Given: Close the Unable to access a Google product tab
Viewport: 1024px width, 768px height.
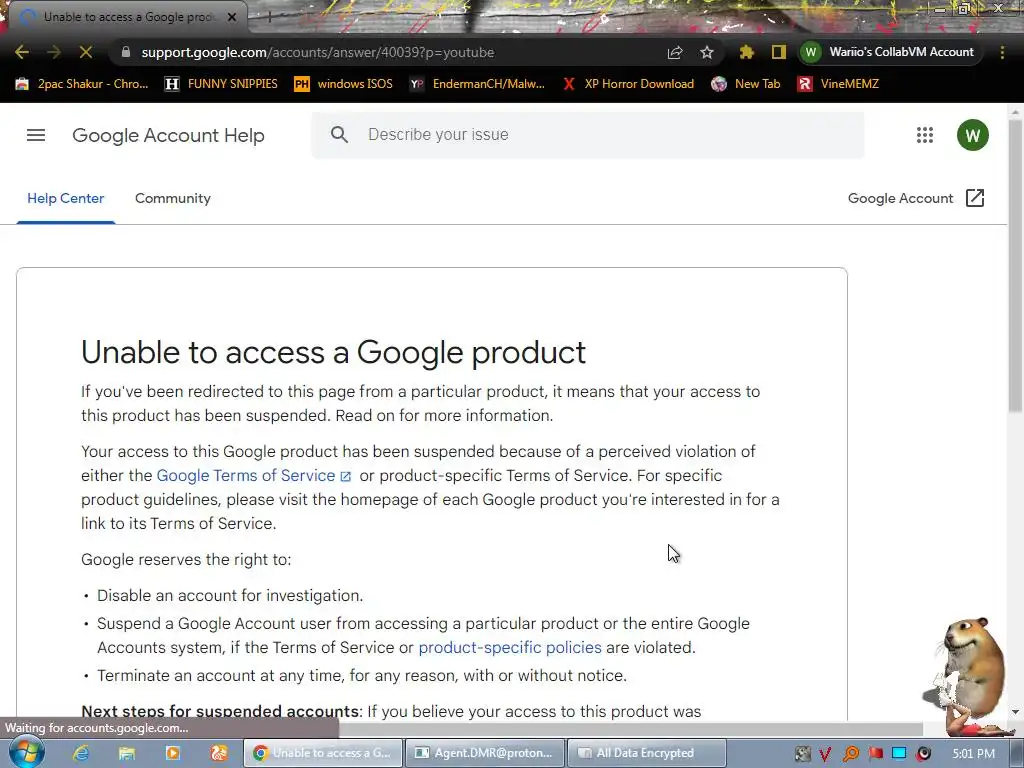Looking at the screenshot, I should [231, 18].
